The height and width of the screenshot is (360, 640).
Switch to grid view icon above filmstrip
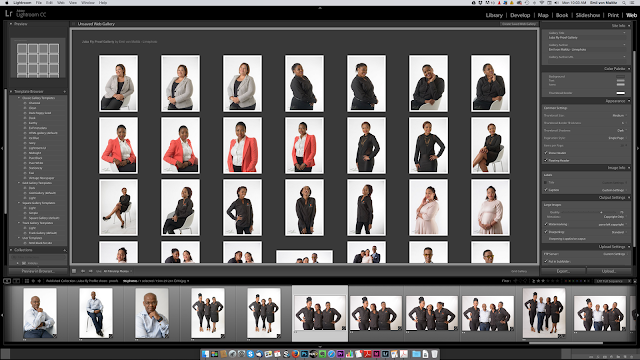click(27, 281)
